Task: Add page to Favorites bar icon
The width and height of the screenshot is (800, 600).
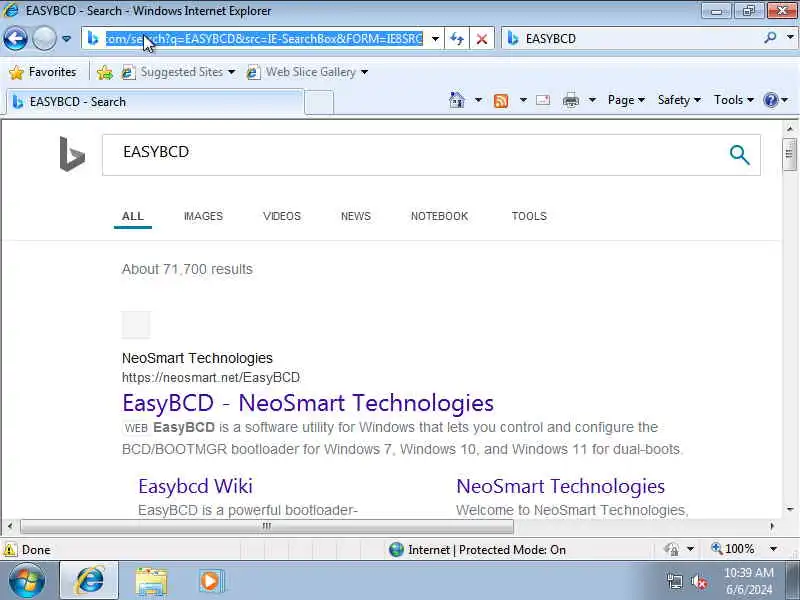Action: 105,72
